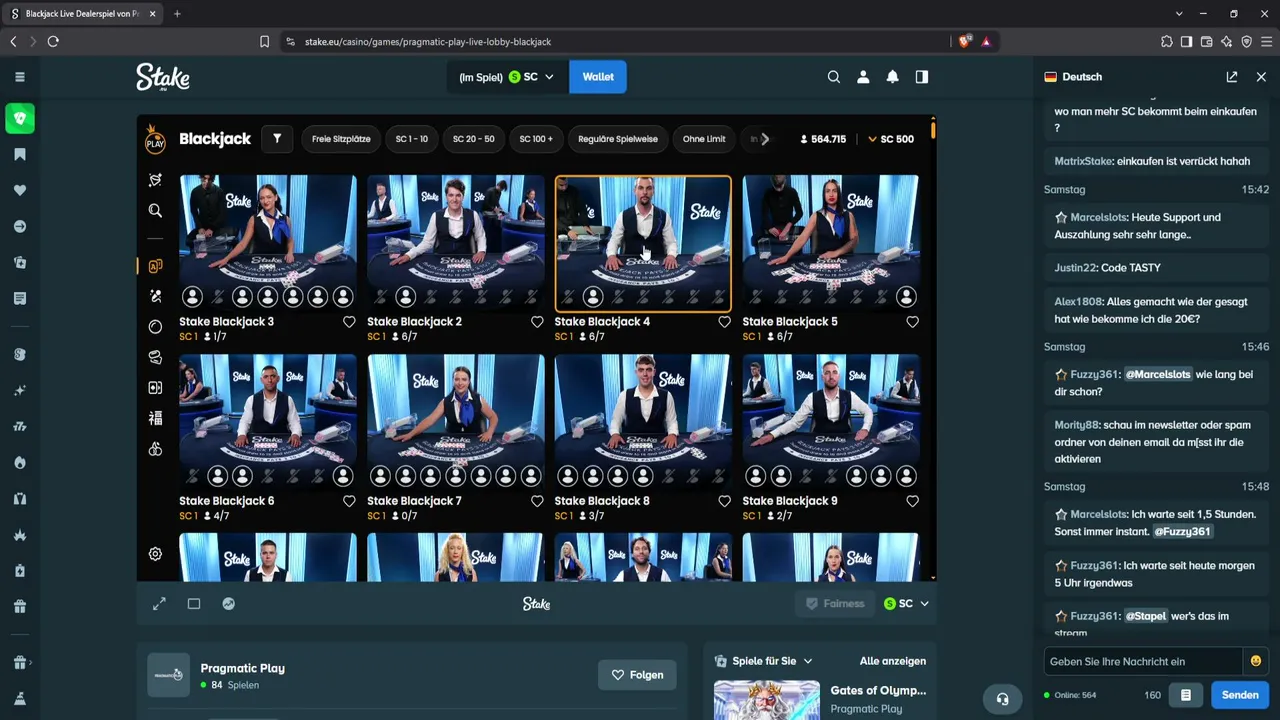This screenshot has height=720, width=1280.
Task: Open the hamburger menu in the left sidebar
Action: tap(20, 77)
